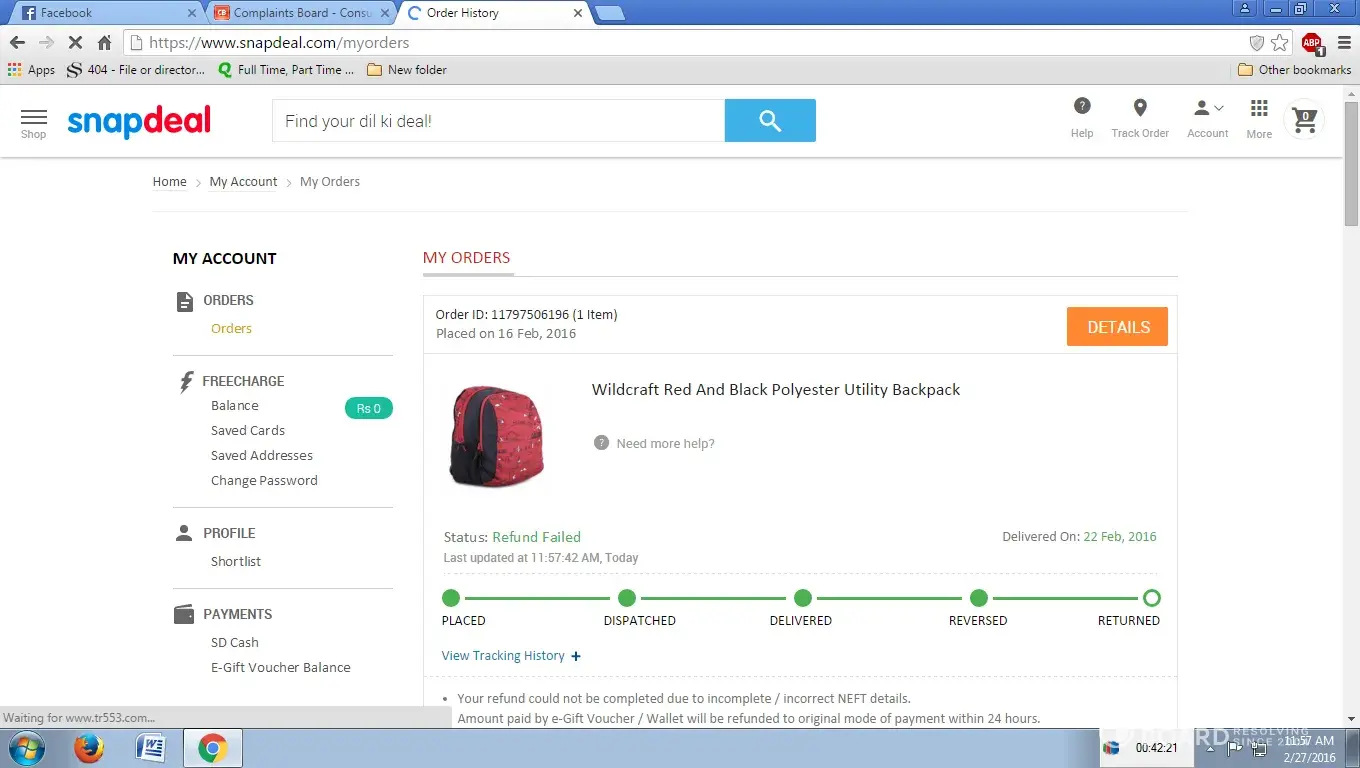Open the shopping cart icon
The image size is (1360, 768).
[1304, 121]
